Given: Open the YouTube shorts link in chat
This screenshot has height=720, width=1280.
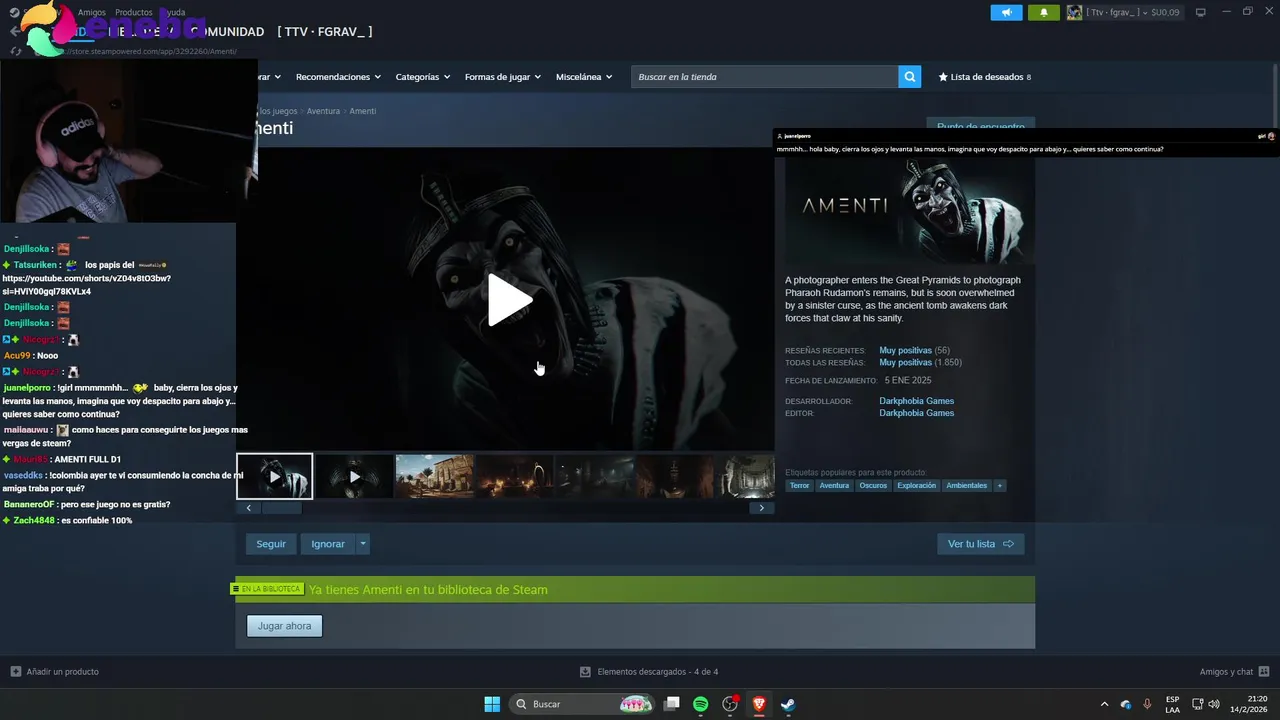Looking at the screenshot, I should [86, 284].
